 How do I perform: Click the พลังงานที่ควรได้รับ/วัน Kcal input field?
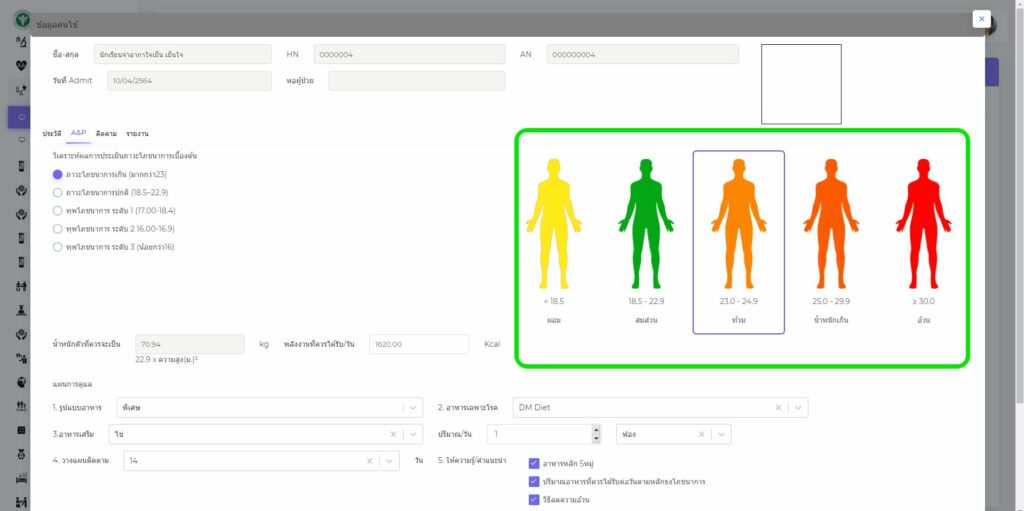click(418, 344)
